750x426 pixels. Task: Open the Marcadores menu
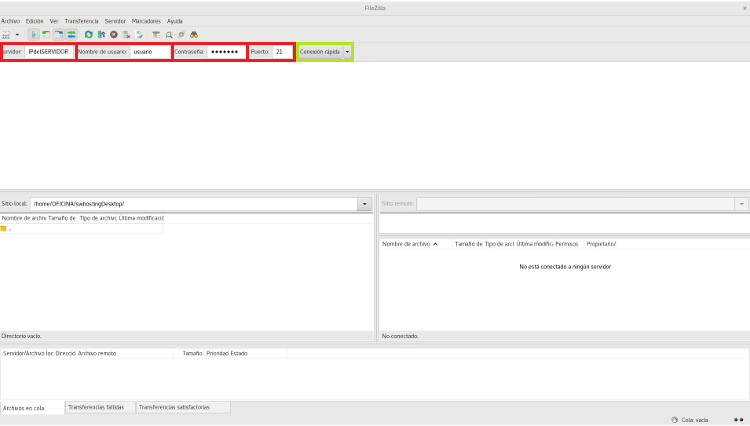point(146,21)
